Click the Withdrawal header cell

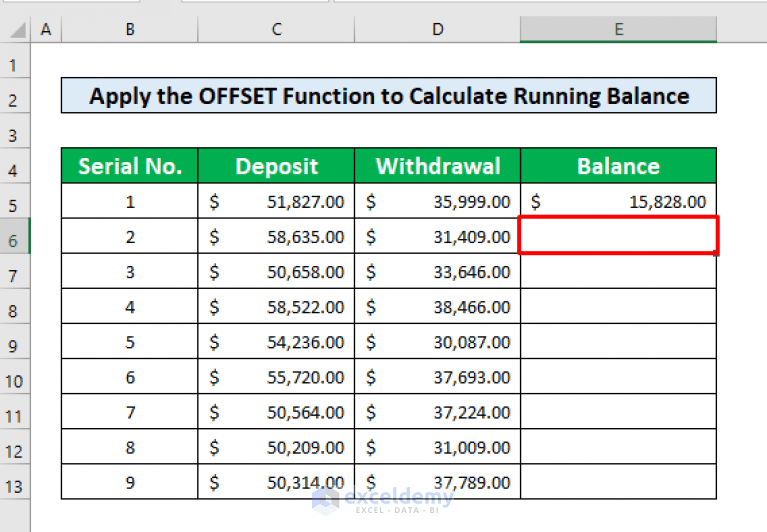pyautogui.click(x=438, y=166)
